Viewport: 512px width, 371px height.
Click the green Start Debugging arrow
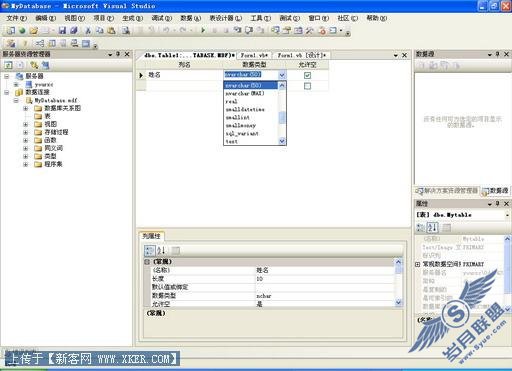203,31
